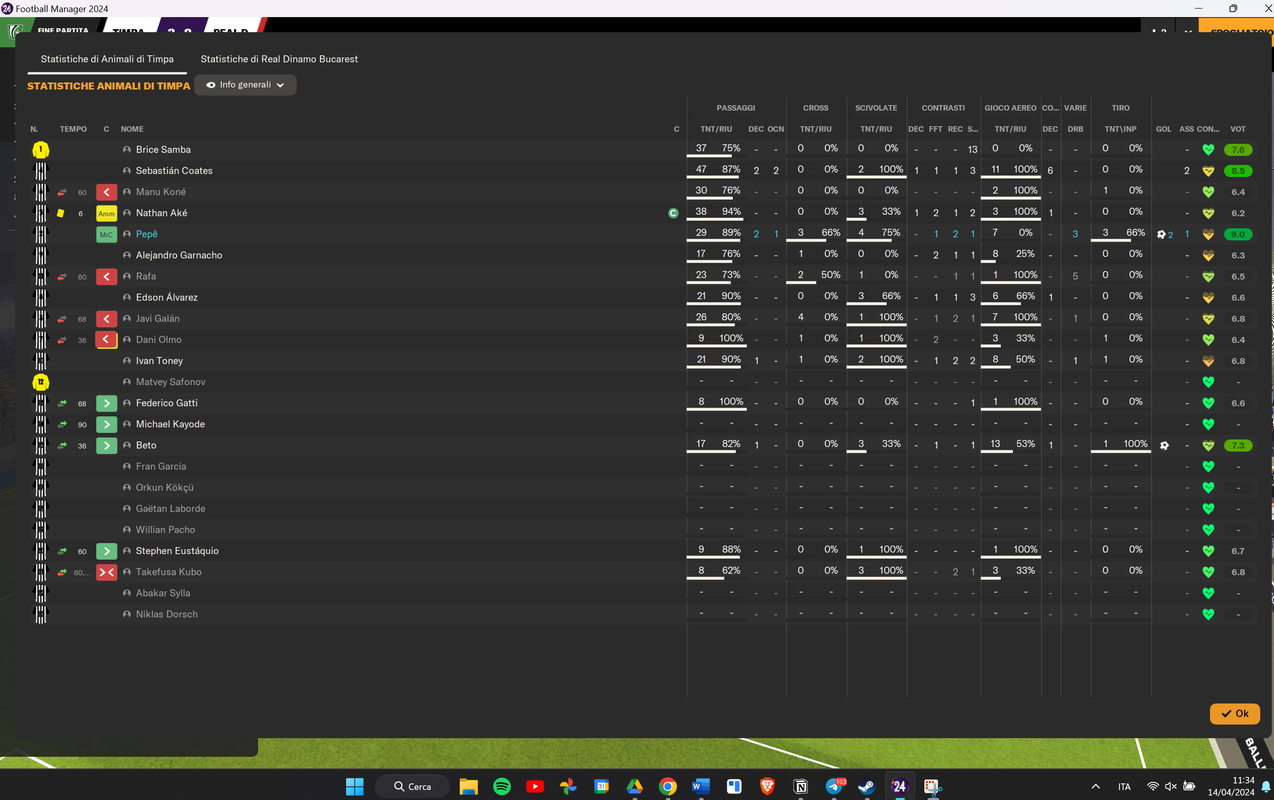
Task: Open player Ivan Toney
Action: point(159,361)
